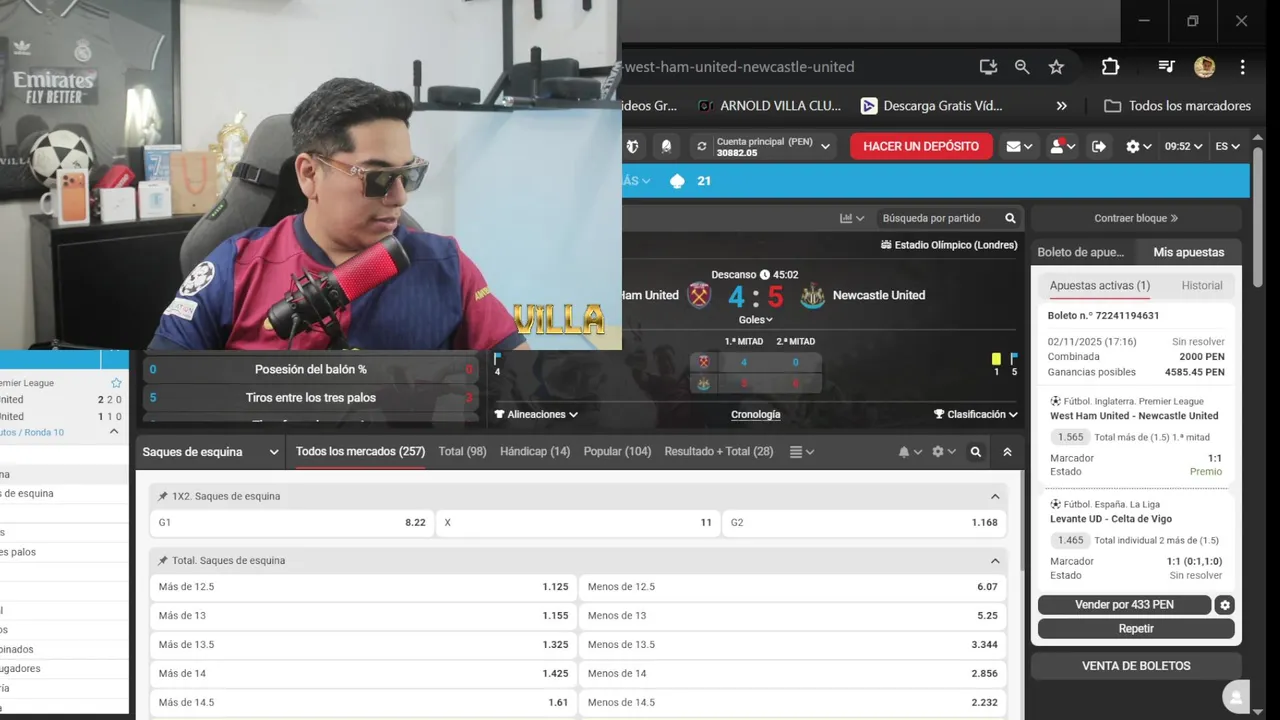Show more bookmarks with double arrow
Viewport: 1280px width, 720px height.
pyautogui.click(x=1061, y=106)
